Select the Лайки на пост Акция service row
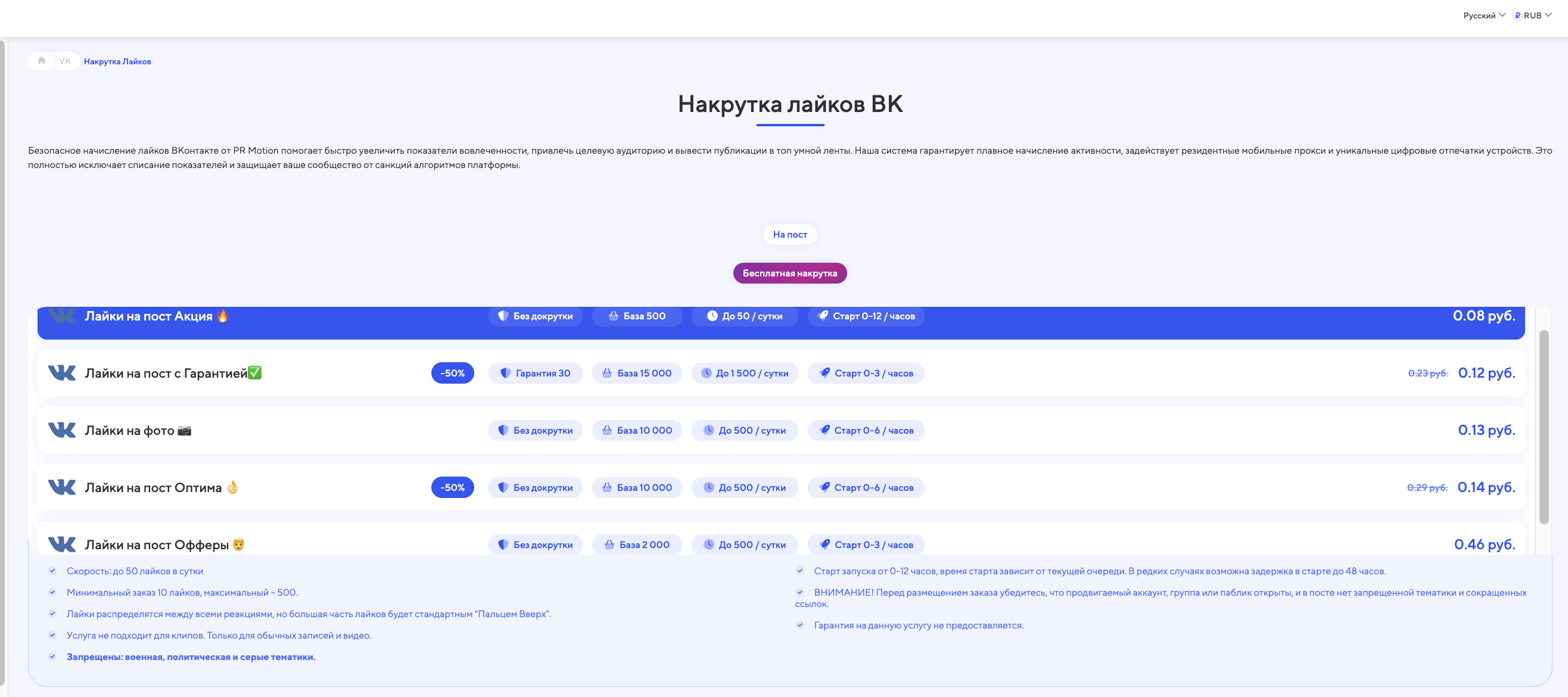The width and height of the screenshot is (1568, 697). (x=781, y=322)
